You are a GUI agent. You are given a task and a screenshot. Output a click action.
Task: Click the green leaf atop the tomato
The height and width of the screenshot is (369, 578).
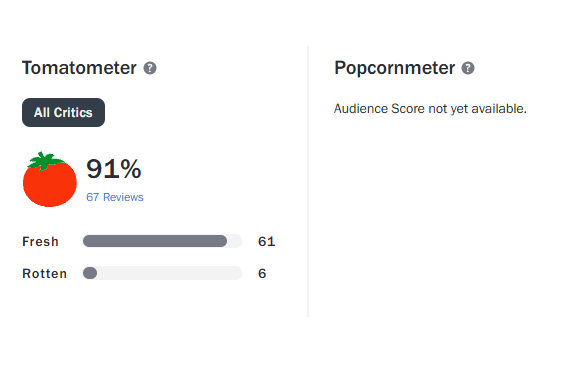pos(45,161)
